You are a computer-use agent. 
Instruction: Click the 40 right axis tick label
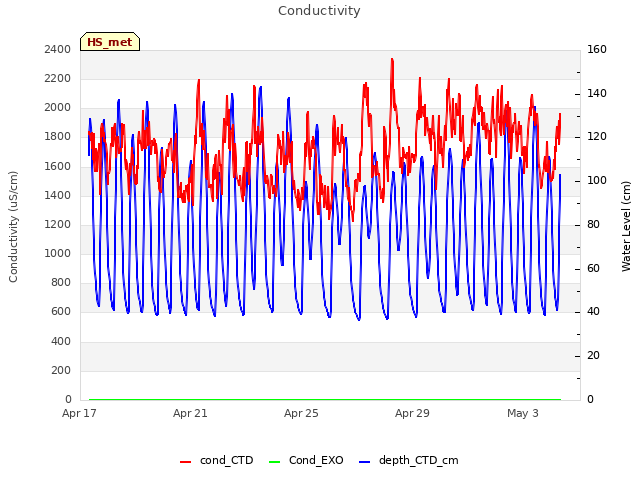[x=593, y=312]
